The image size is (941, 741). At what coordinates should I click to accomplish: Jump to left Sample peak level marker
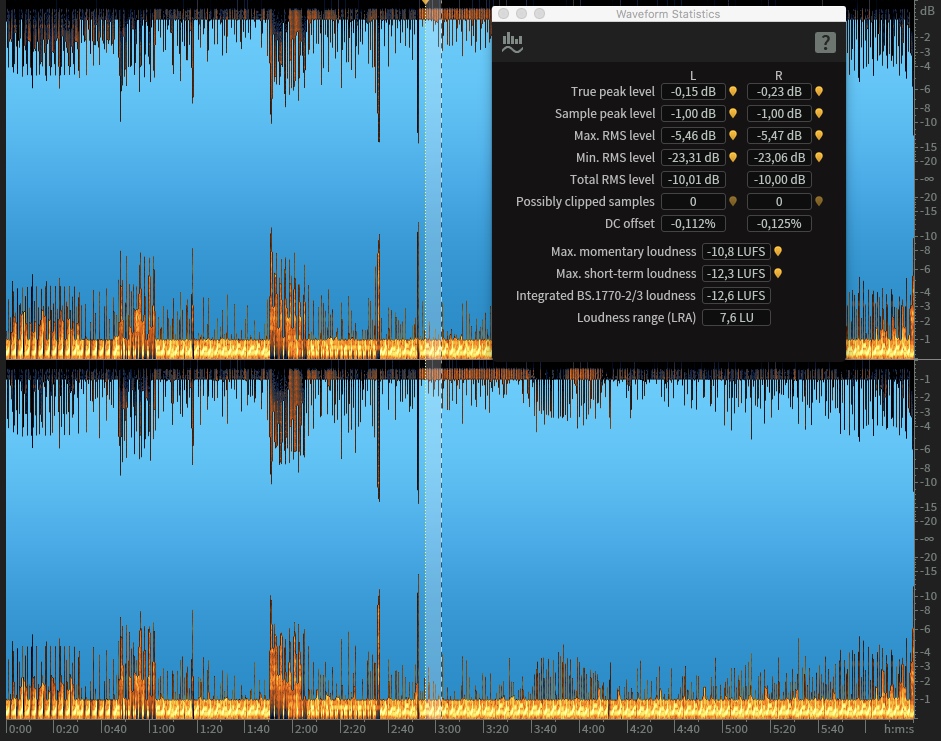point(733,113)
